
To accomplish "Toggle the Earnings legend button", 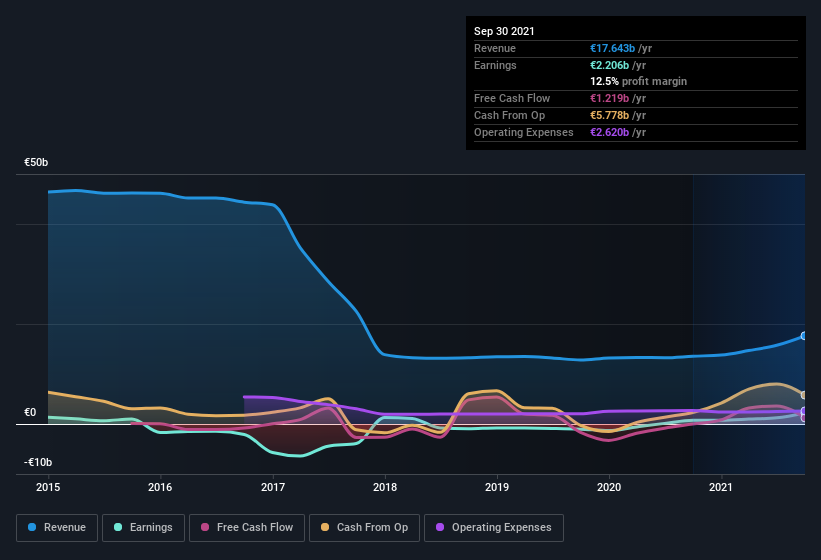I will coord(143,528).
